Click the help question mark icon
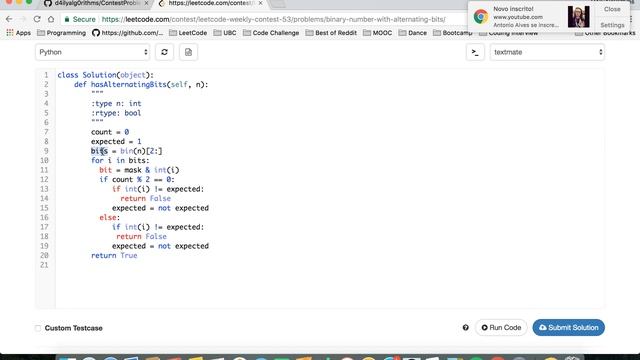The image size is (640, 360). click(x=466, y=328)
